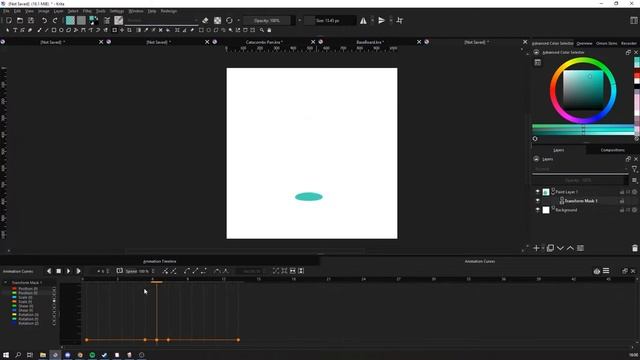The image size is (640, 360).
Task: Open the Filter menu
Action: (87, 11)
